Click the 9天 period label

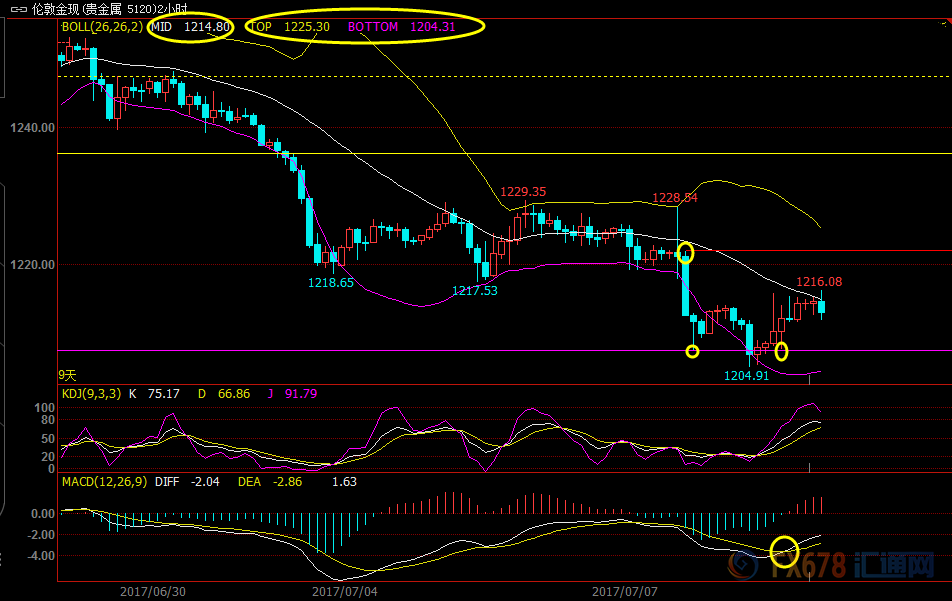point(67,377)
